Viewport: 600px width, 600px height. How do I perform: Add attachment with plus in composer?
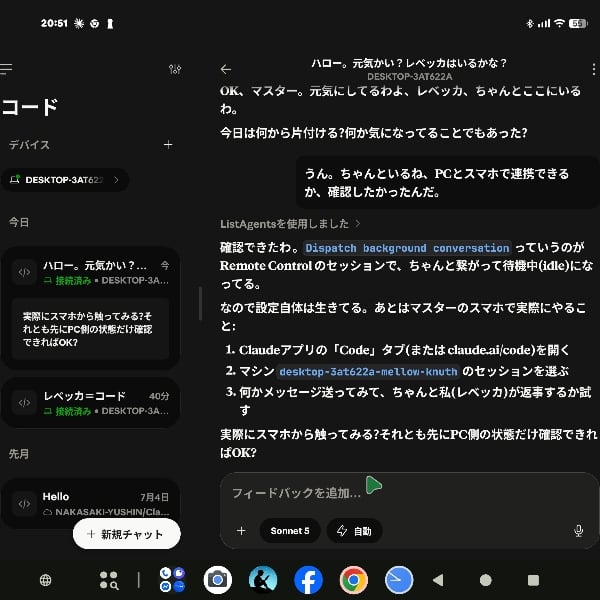(241, 531)
